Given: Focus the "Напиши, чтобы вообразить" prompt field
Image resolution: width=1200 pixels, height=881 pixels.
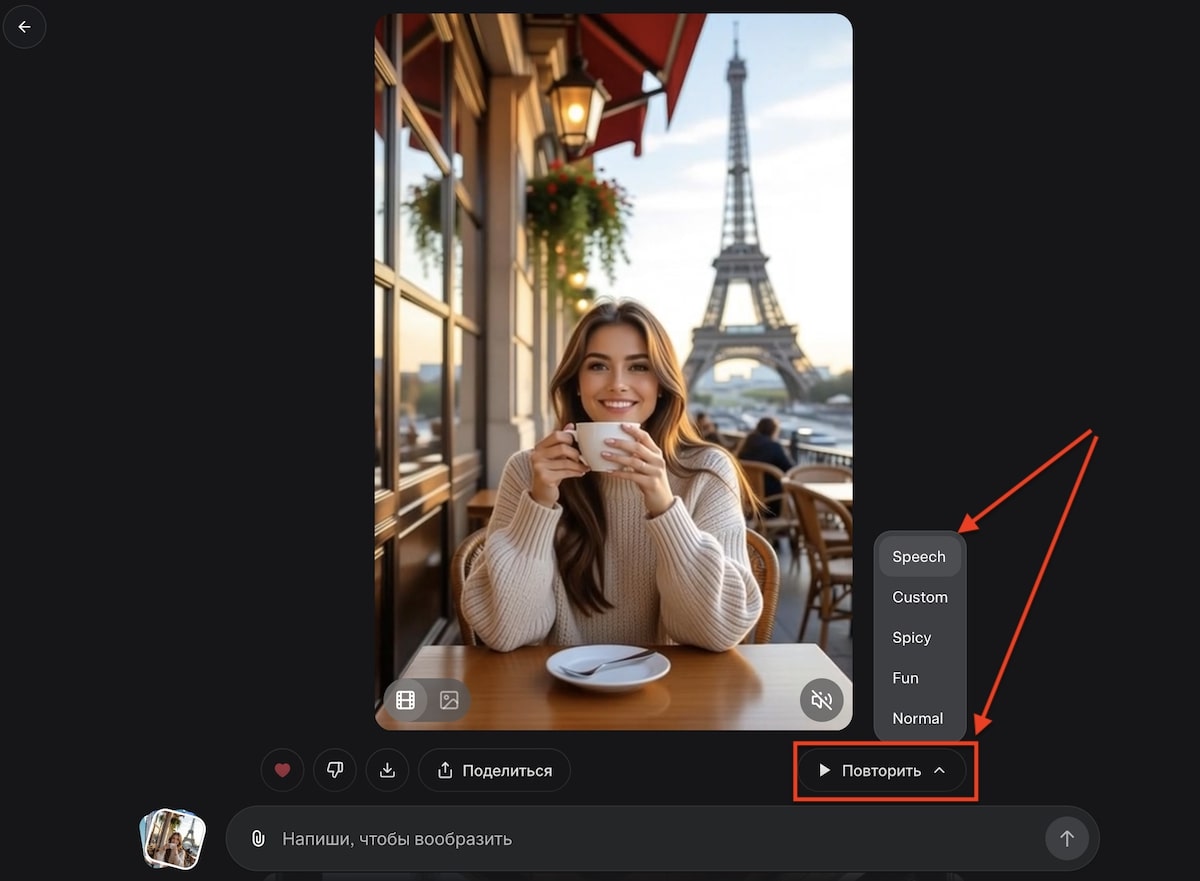Looking at the screenshot, I should pos(662,838).
